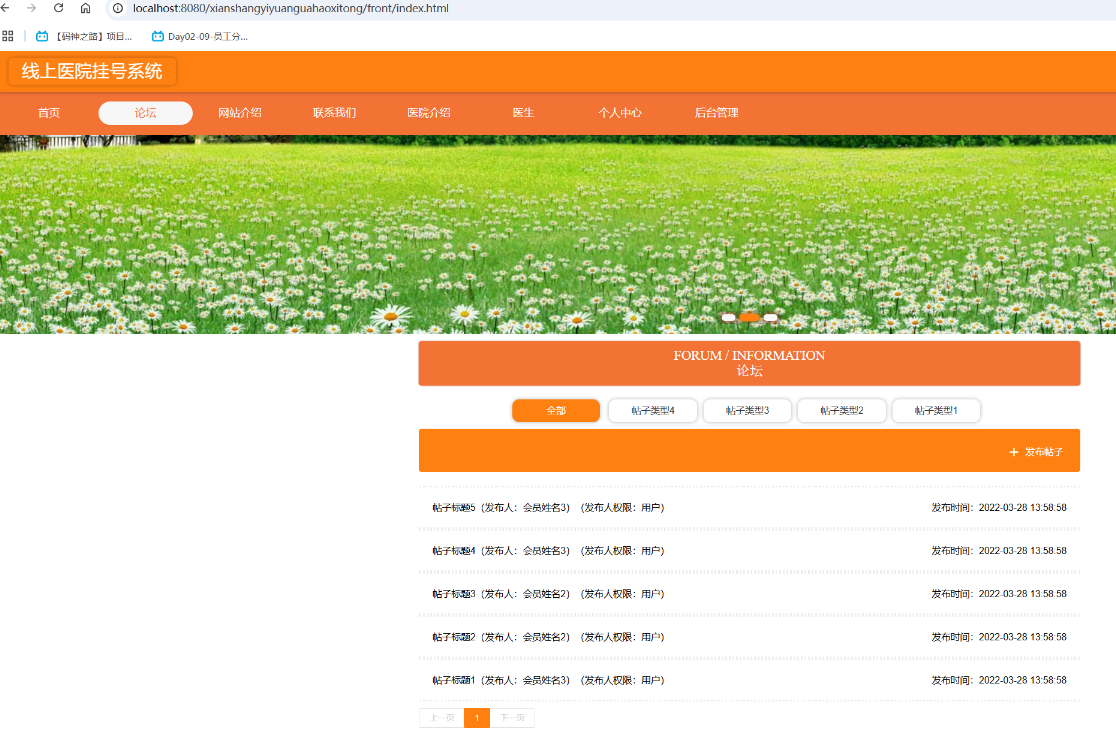
Task: Select the first carousel indicator dot
Action: (x=729, y=317)
